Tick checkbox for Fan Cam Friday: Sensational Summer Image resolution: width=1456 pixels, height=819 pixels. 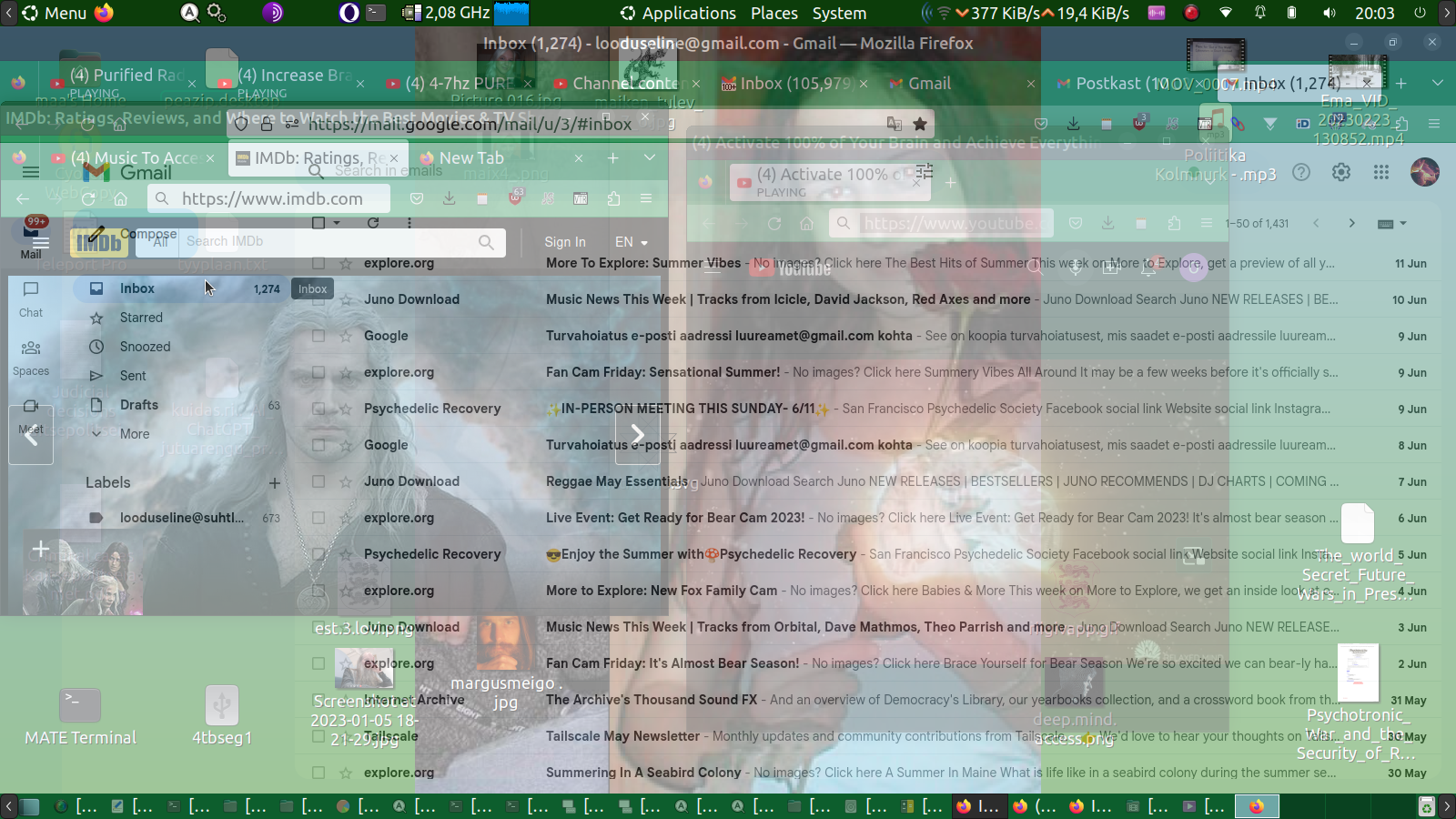(x=318, y=372)
